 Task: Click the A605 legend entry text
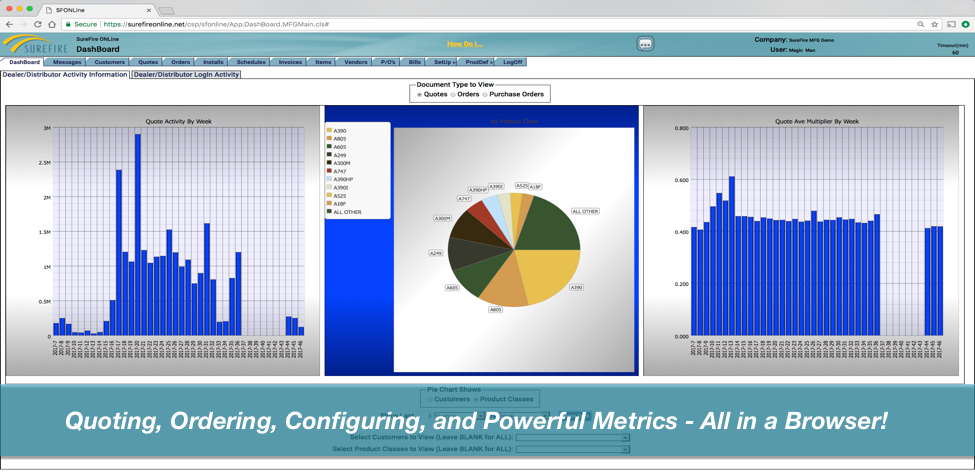(x=340, y=147)
